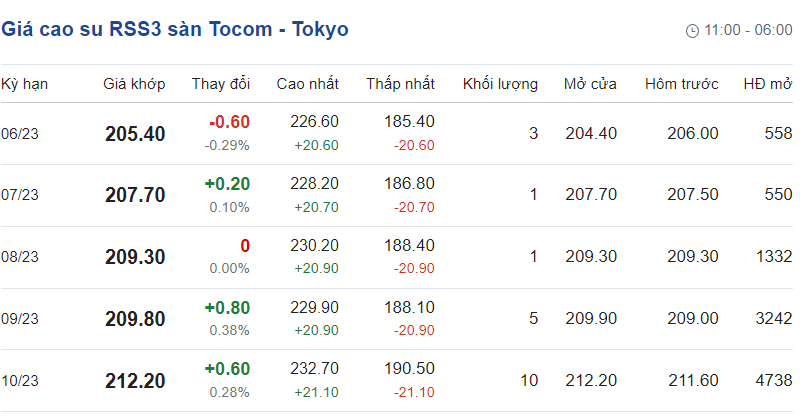The image size is (800, 420).
Task: Click the Hôm trước column header
Action: click(682, 84)
